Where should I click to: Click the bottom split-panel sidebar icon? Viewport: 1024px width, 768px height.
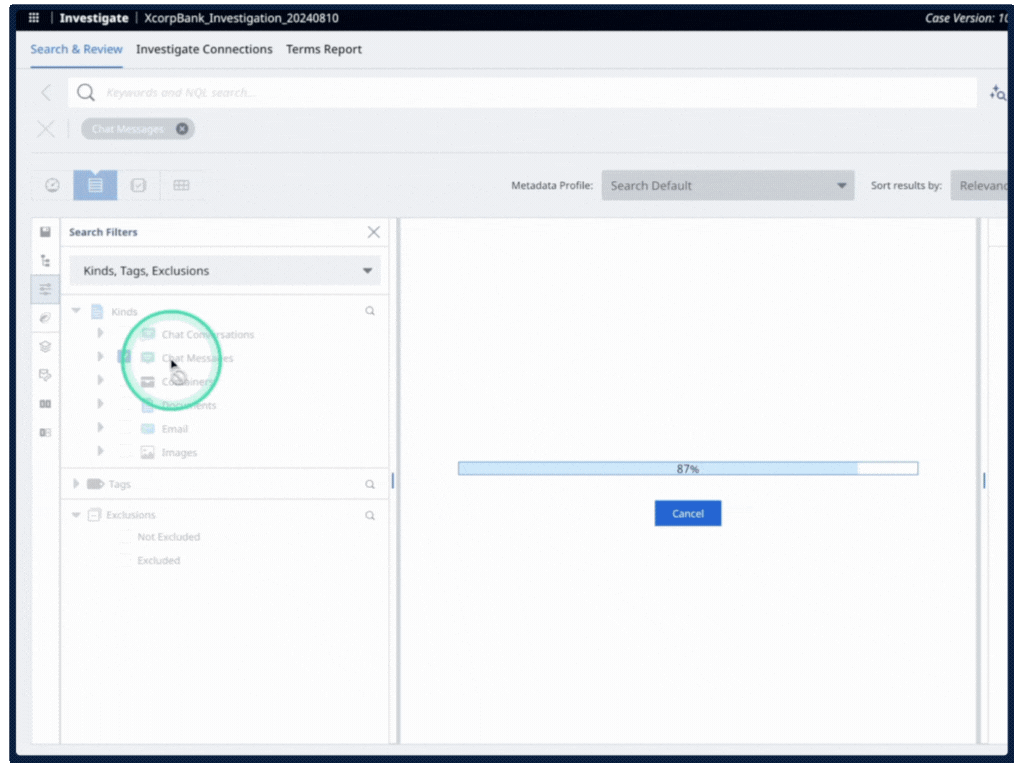coord(45,433)
